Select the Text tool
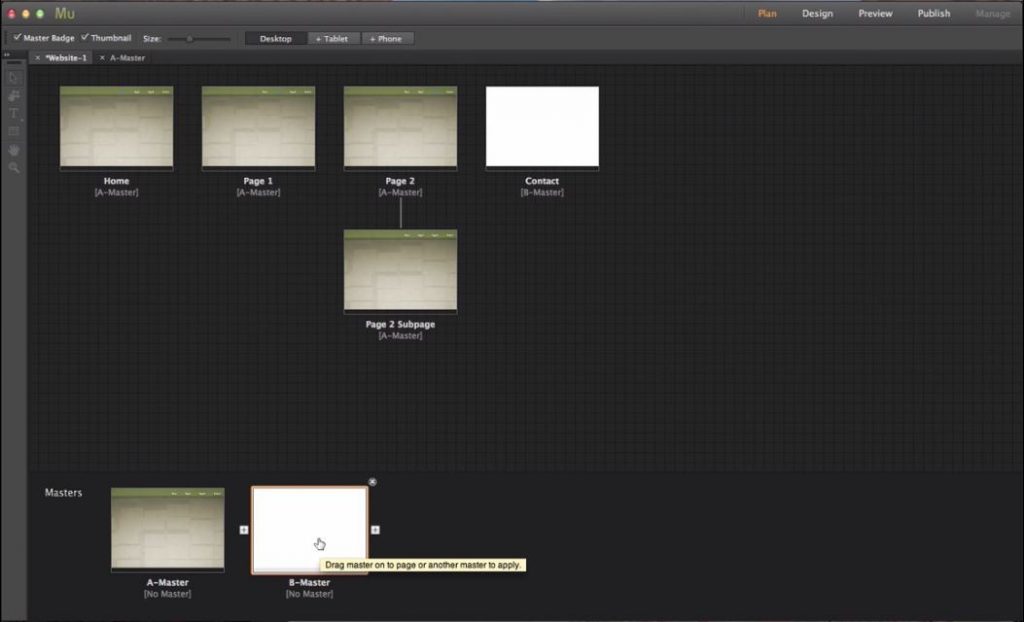 point(14,114)
